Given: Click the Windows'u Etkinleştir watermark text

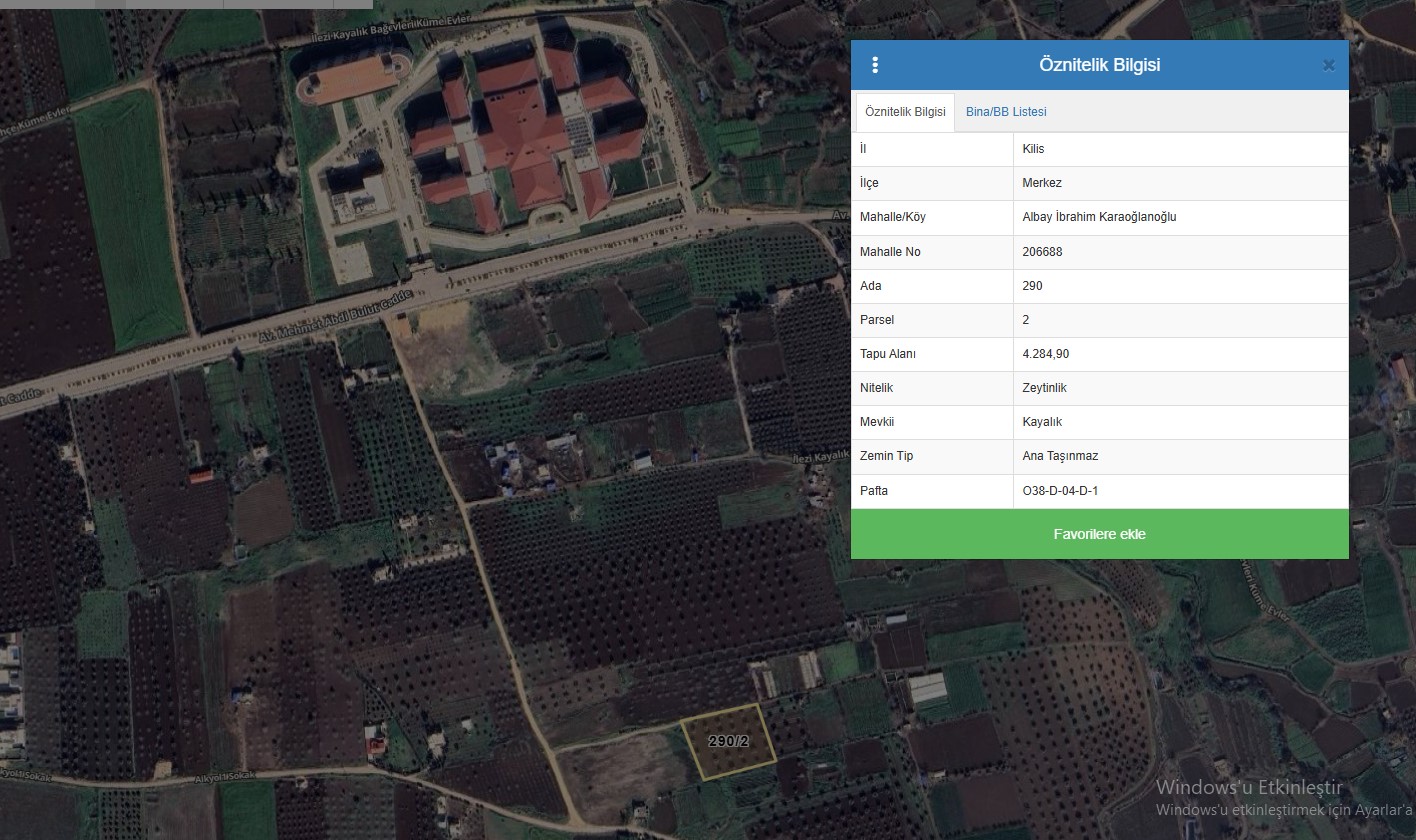Looking at the screenshot, I should pyautogui.click(x=1248, y=788).
